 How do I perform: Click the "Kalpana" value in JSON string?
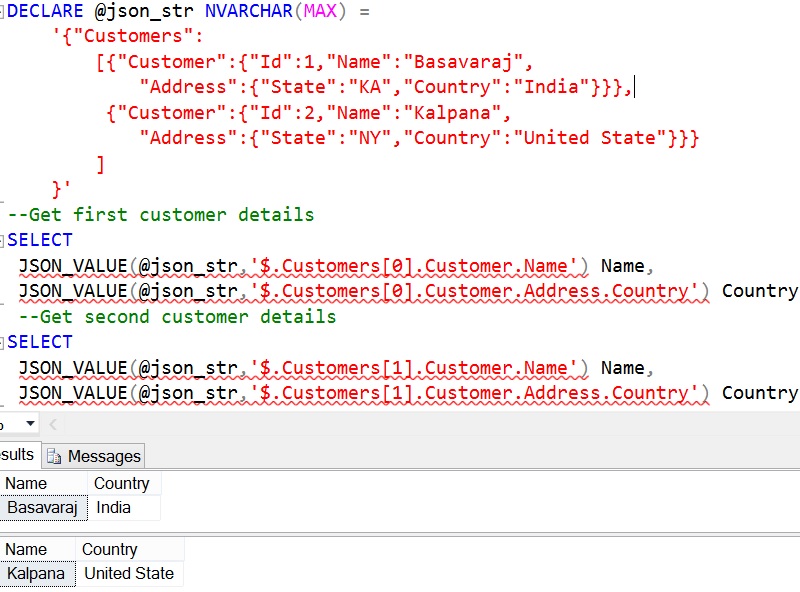click(x=452, y=113)
